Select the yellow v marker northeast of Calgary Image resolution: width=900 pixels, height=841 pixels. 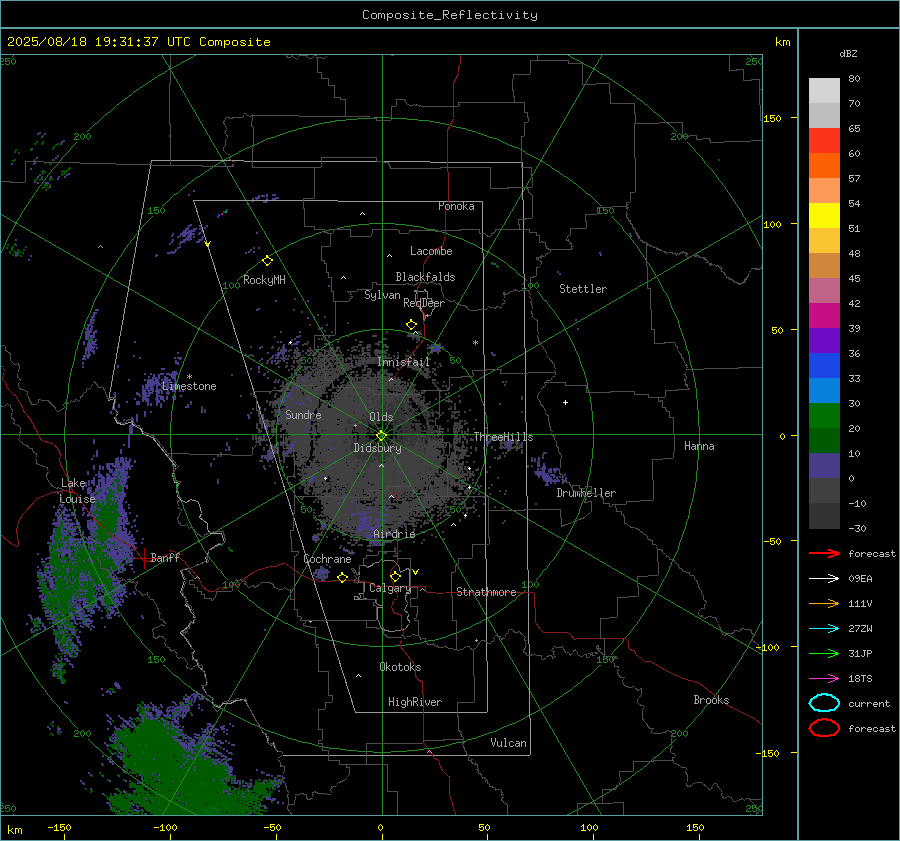[x=416, y=572]
